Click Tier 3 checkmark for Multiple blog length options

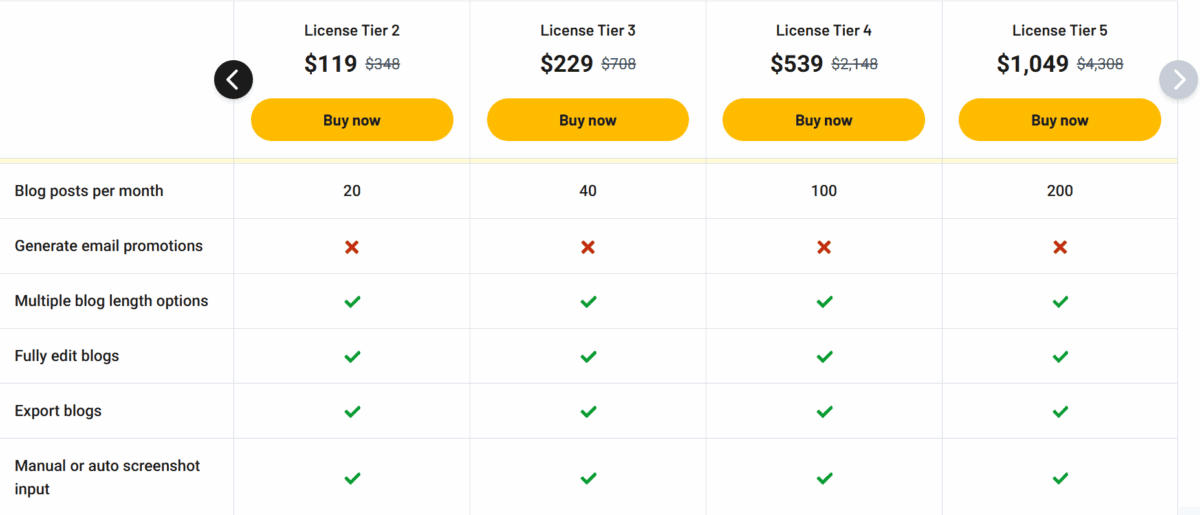588,301
